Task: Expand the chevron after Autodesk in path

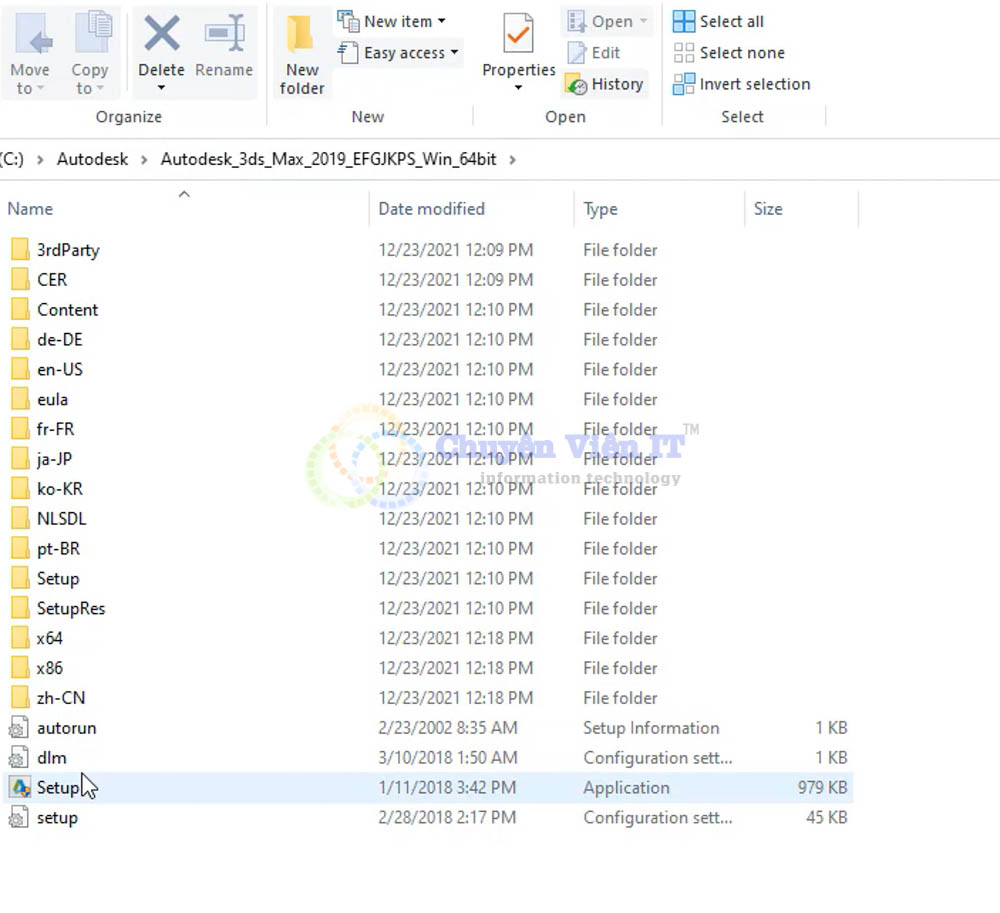Action: coord(144,159)
